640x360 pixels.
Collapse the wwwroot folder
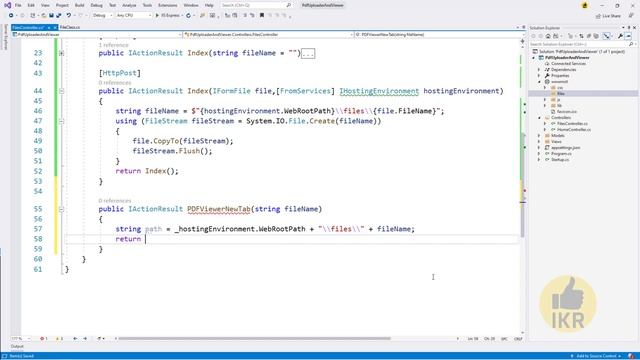pyautogui.click(x=539, y=82)
